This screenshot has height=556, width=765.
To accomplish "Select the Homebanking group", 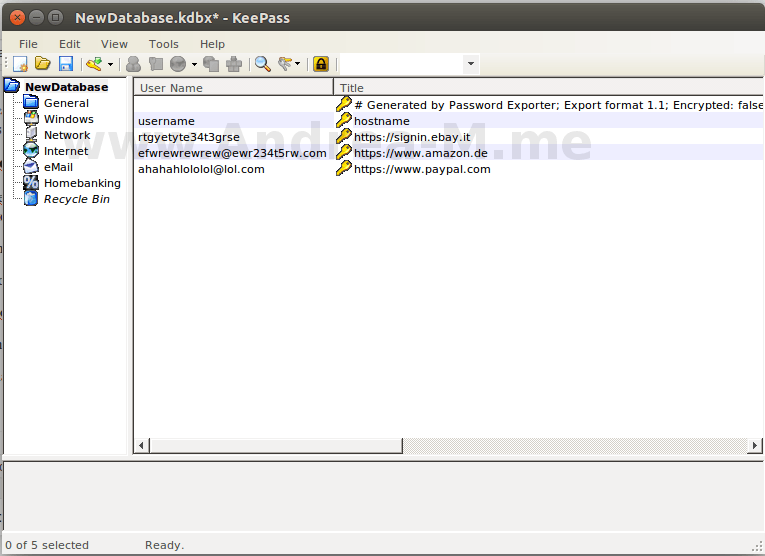I will point(82,183).
